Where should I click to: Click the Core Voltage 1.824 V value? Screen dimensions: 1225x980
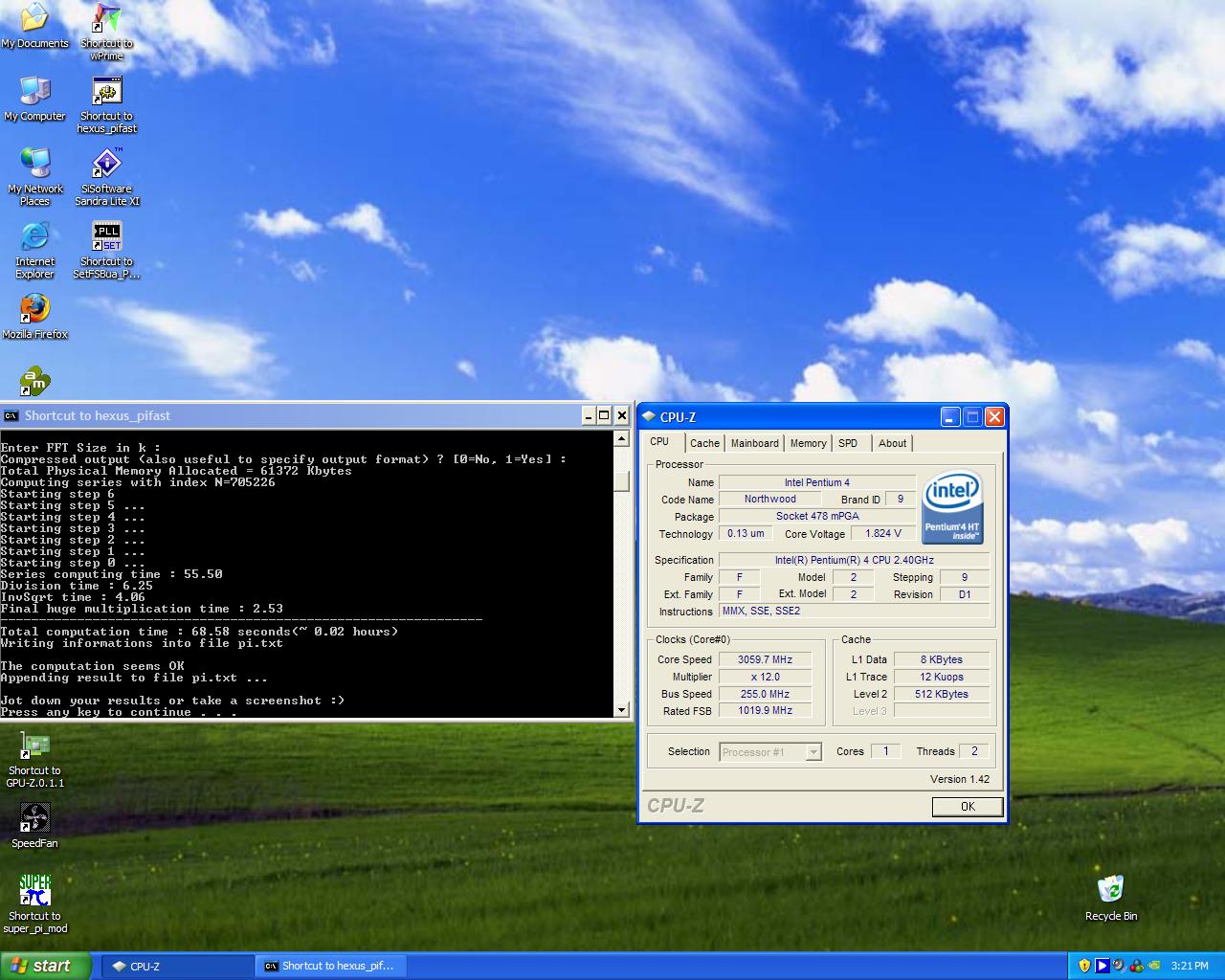coord(882,533)
